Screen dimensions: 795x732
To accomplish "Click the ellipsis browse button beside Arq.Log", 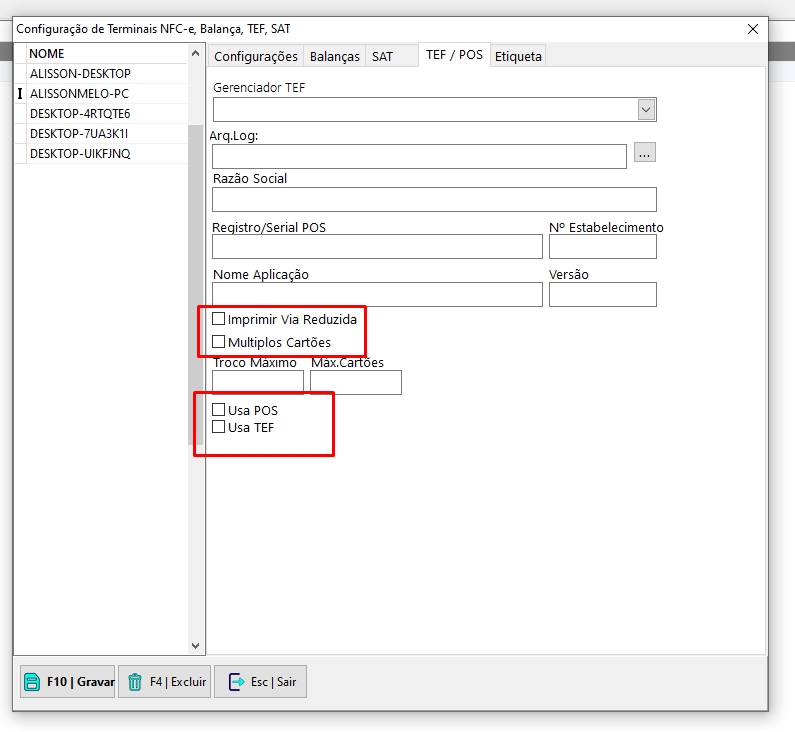I will click(x=645, y=153).
